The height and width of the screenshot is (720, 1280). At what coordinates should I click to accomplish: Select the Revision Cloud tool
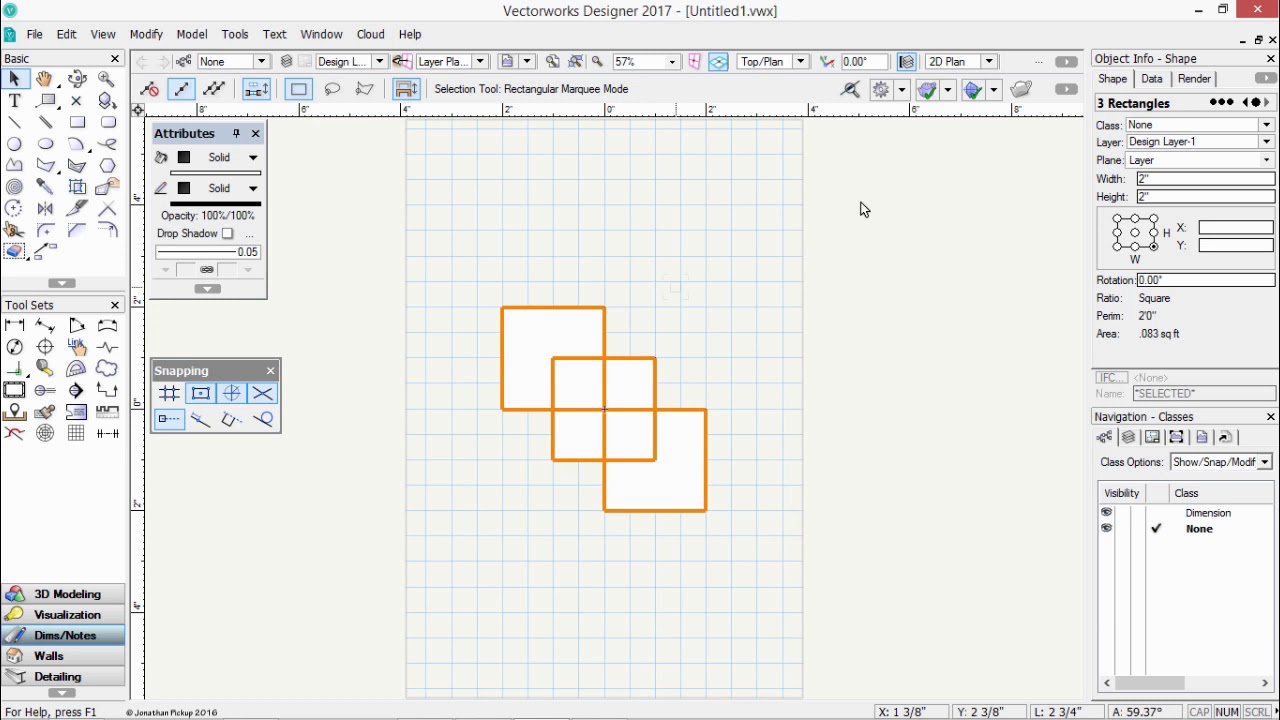(x=107, y=369)
